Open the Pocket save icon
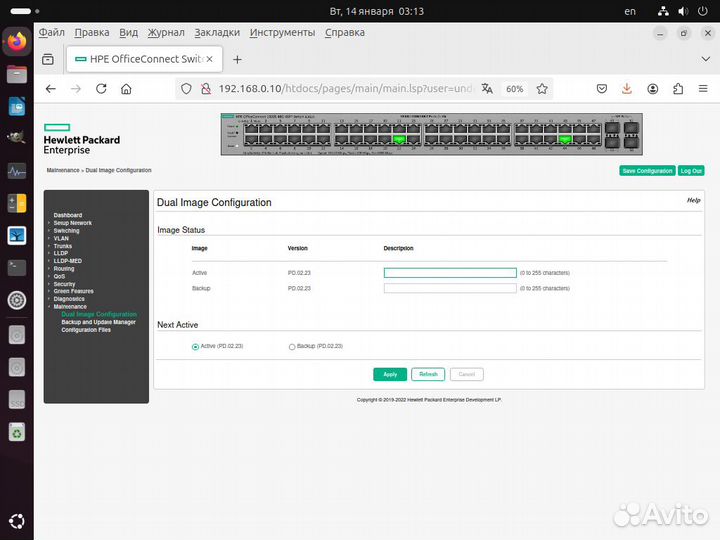This screenshot has width=720, height=540. 602,89
